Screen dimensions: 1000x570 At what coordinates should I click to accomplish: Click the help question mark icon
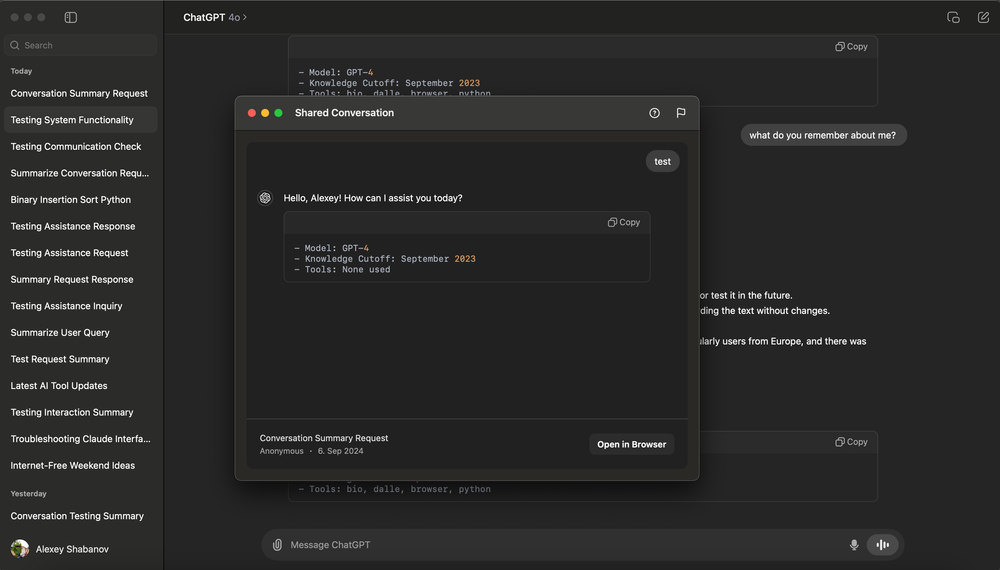(x=655, y=113)
